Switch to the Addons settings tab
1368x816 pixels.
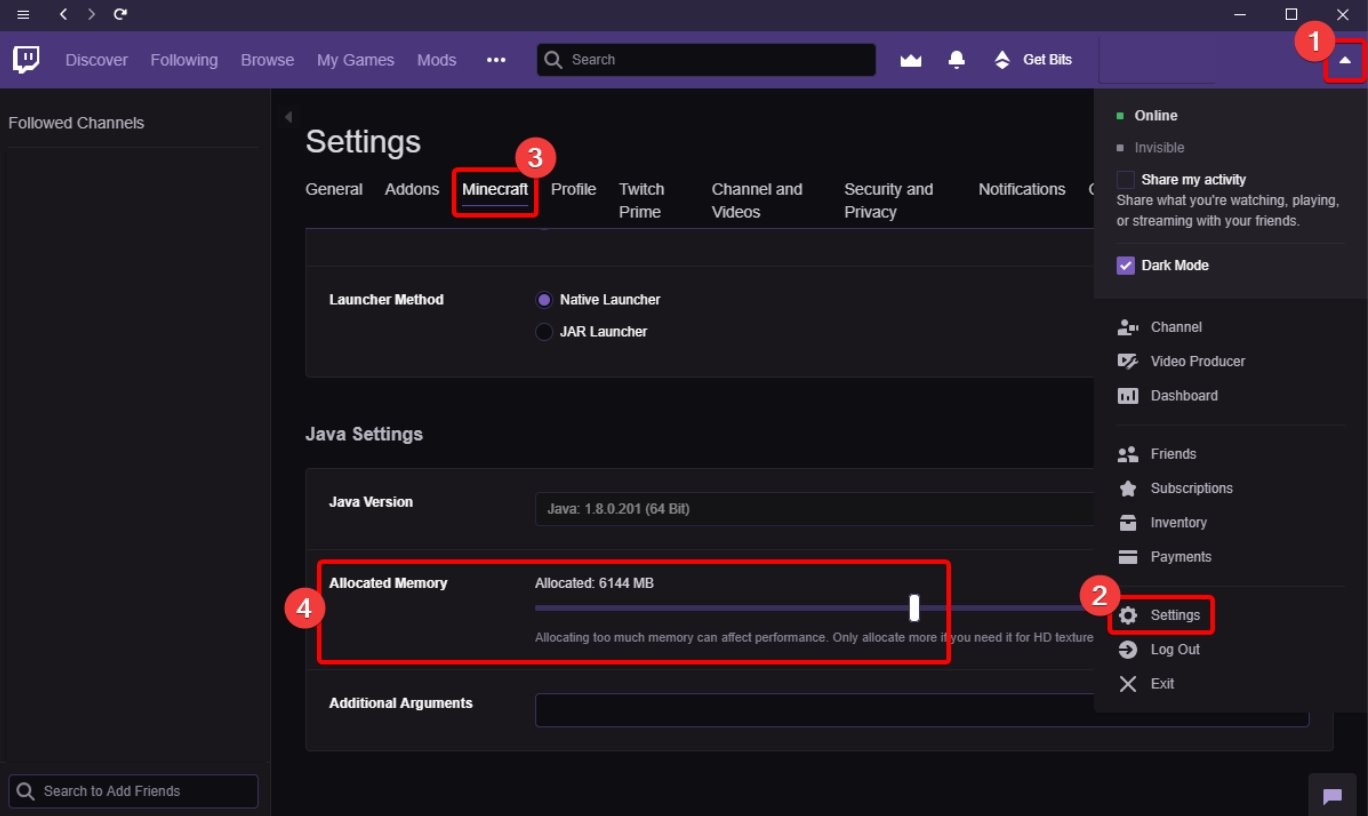click(x=412, y=189)
